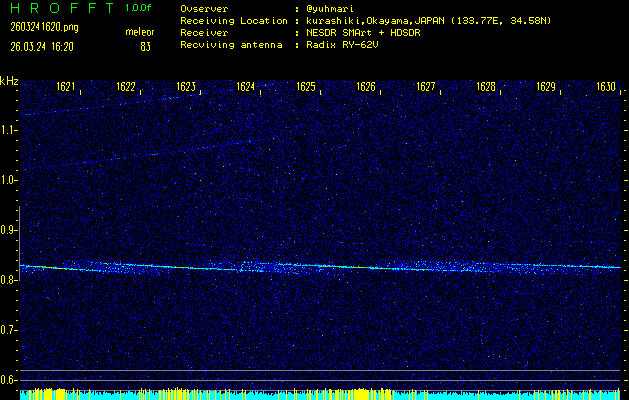Click the meteor count value 83
Viewport: 629px width, 400px height.
pyautogui.click(x=145, y=47)
